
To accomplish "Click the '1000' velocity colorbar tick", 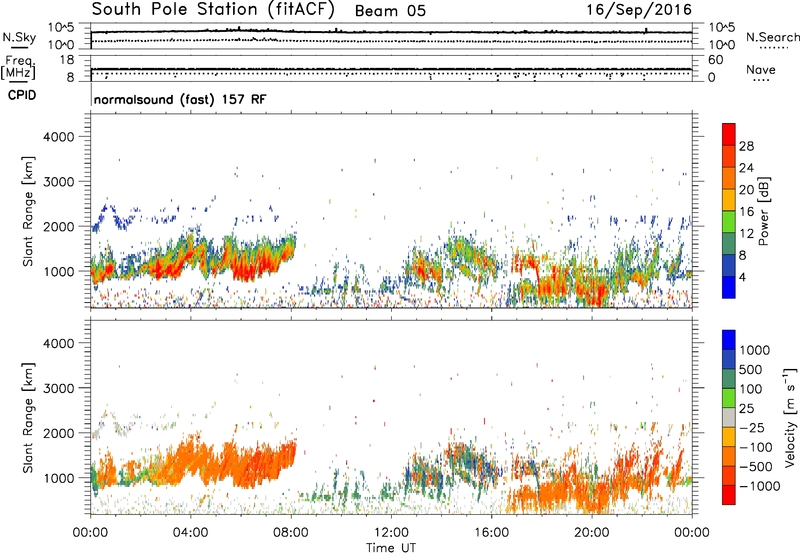I will pyautogui.click(x=755, y=350).
